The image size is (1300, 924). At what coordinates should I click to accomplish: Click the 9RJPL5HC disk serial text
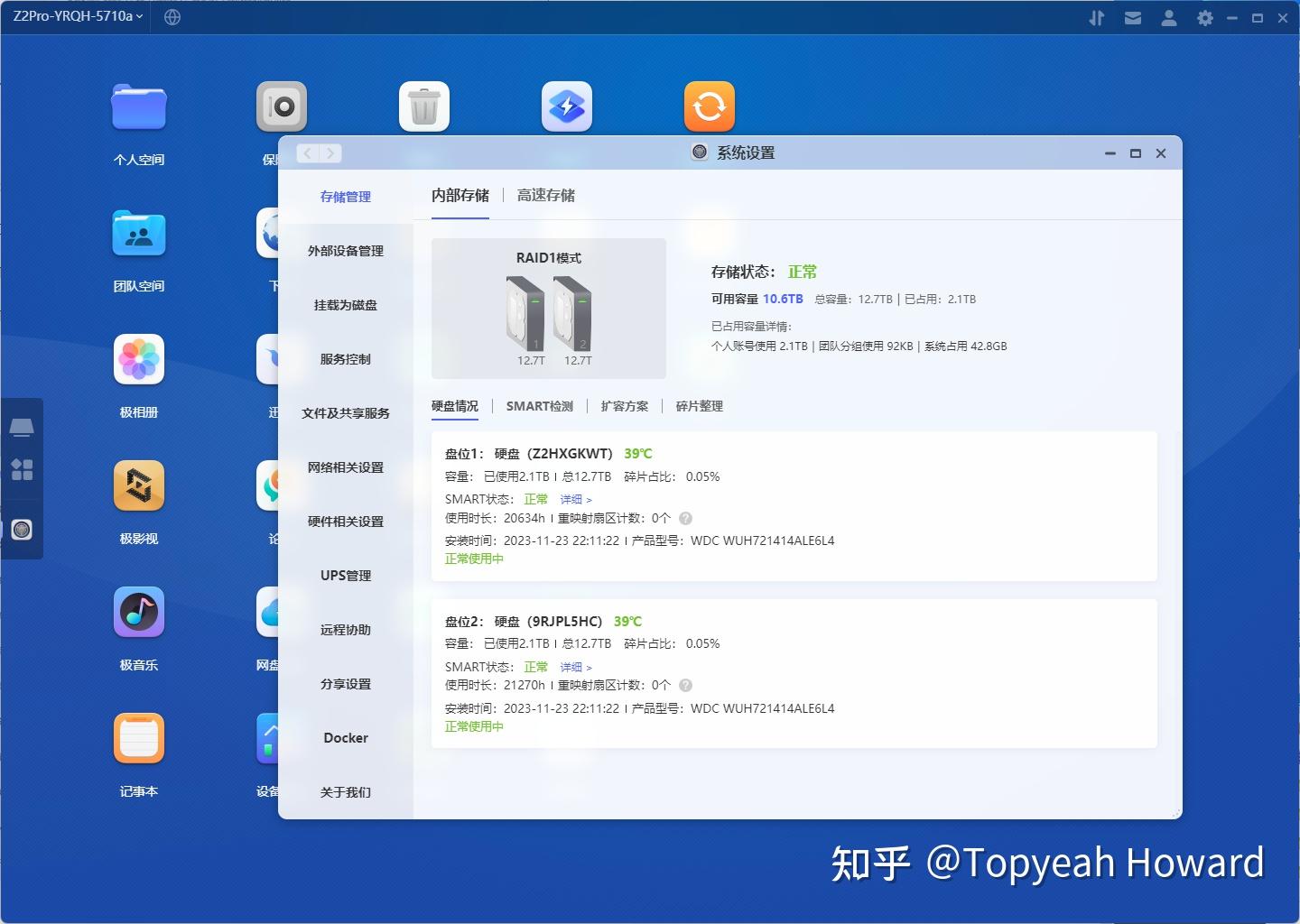click(x=565, y=621)
